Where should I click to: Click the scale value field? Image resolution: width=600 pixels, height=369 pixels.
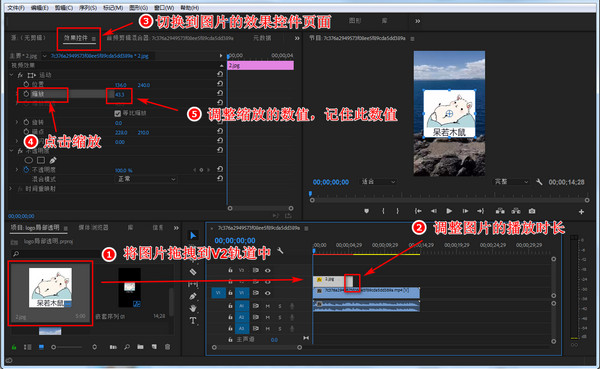[119, 95]
